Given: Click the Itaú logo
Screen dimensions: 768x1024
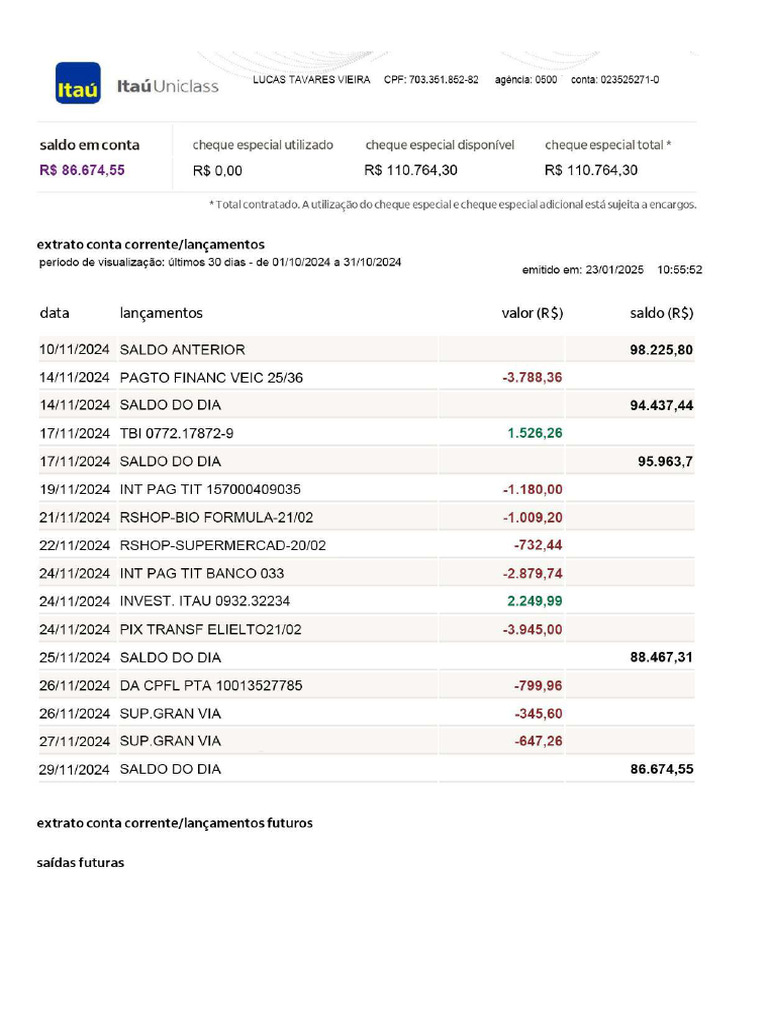Looking at the screenshot, I should (78, 84).
